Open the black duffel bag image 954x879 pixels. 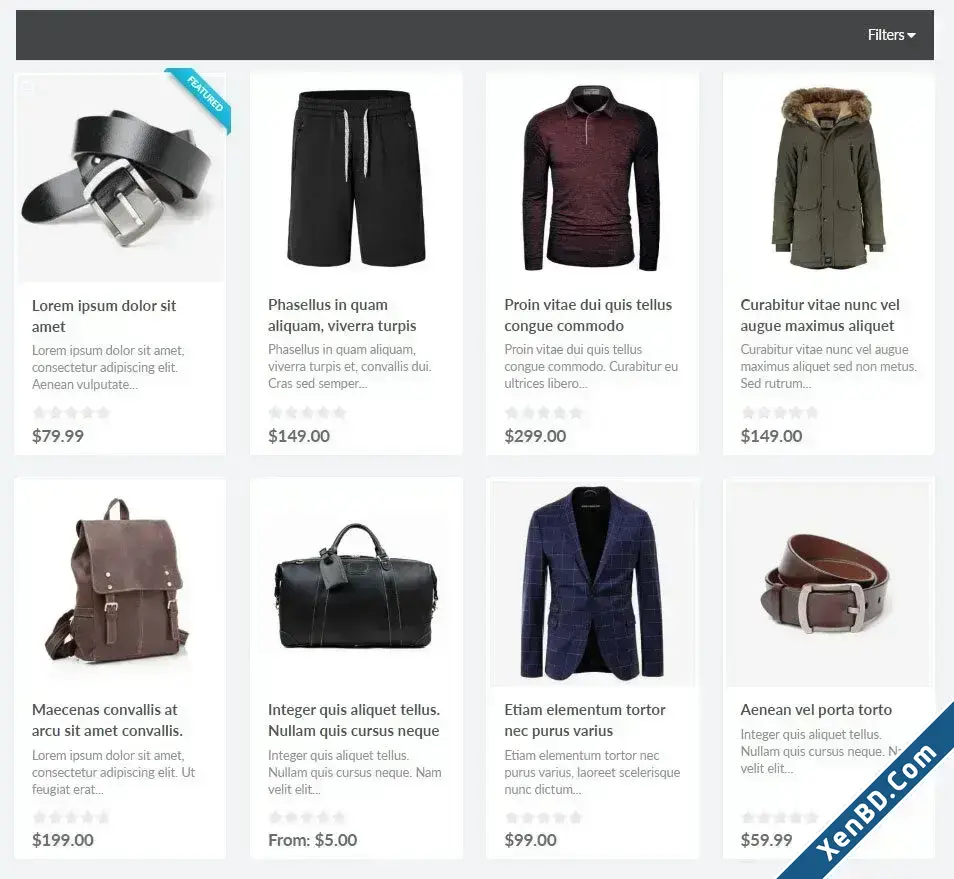pyautogui.click(x=356, y=583)
